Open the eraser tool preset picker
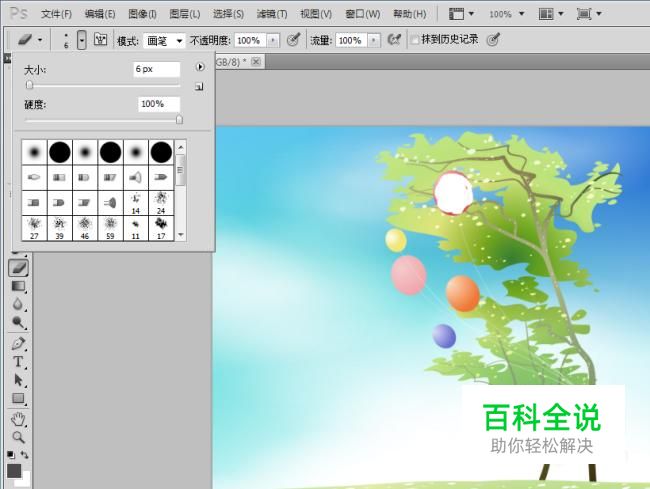Image resolution: width=650 pixels, height=489 pixels. 30,40
